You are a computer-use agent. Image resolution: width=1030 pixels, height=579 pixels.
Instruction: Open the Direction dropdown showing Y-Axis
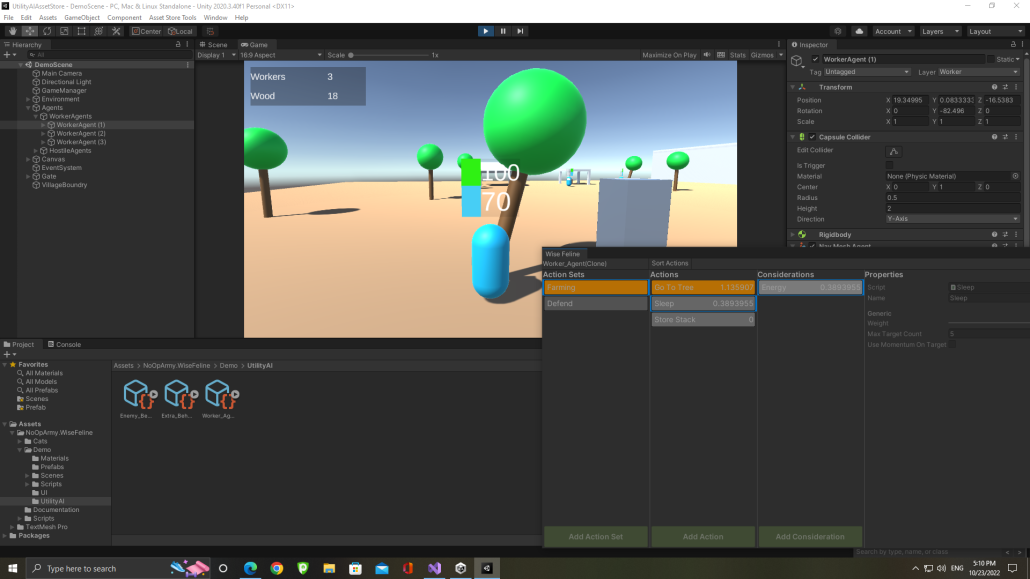[x=950, y=219]
